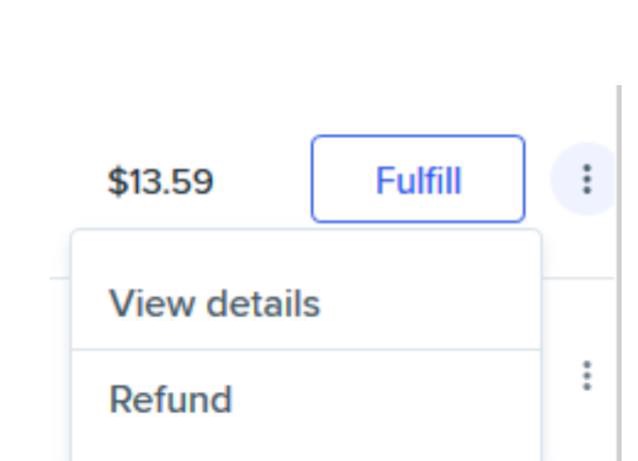638x461 pixels.
Task: Click the vertical ellipsis under the active one
Action: pyautogui.click(x=587, y=376)
